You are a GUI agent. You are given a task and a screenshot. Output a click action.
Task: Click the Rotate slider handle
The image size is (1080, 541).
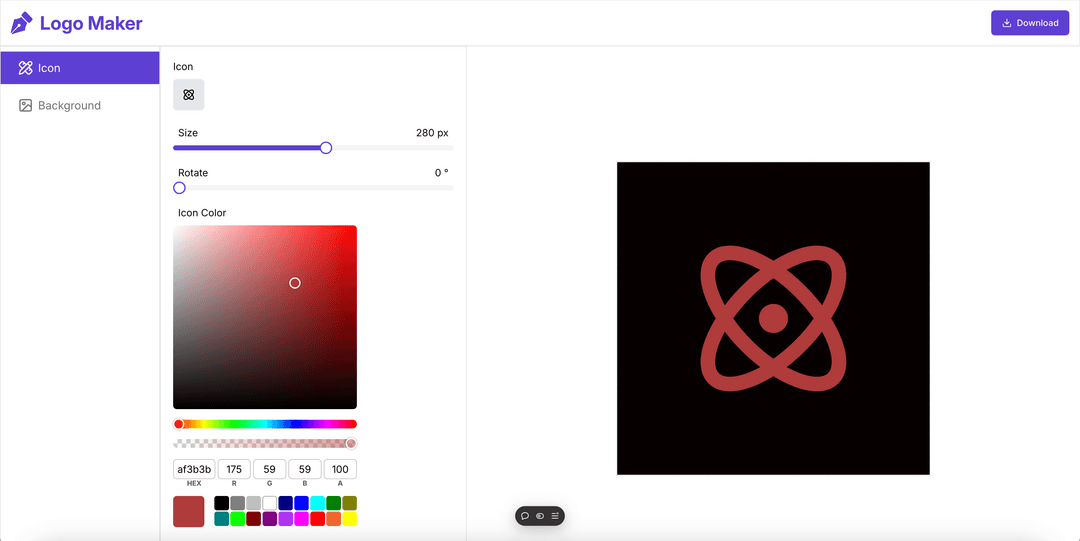click(179, 187)
